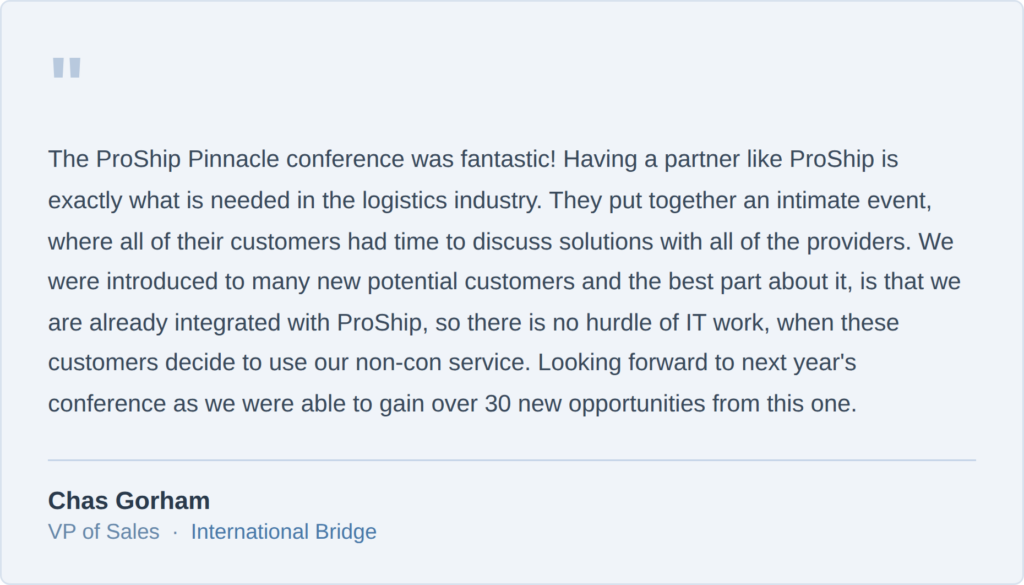Click the quotation mark icon

[66, 69]
